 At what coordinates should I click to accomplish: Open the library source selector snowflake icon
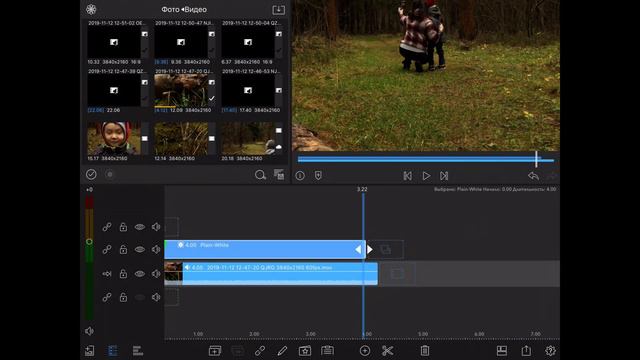pyautogui.click(x=91, y=9)
